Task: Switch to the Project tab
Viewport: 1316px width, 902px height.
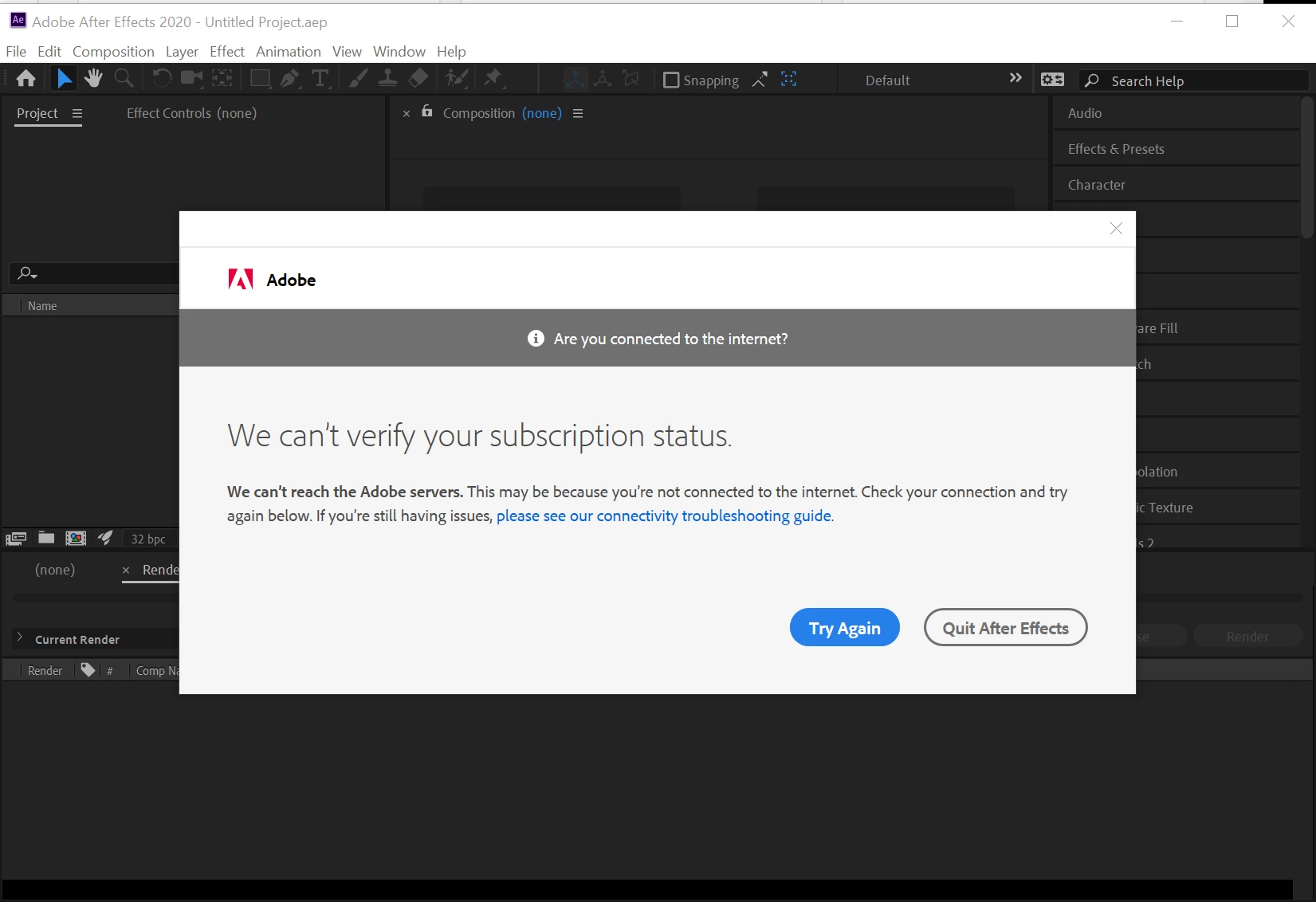Action: (37, 113)
